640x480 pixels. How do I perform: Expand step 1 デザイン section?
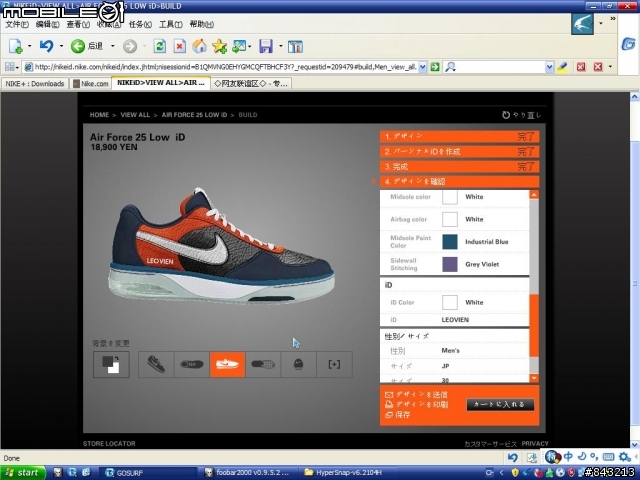(x=460, y=136)
